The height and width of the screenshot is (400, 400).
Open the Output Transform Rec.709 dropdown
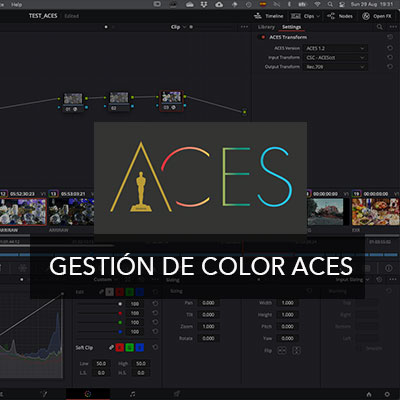[335, 67]
